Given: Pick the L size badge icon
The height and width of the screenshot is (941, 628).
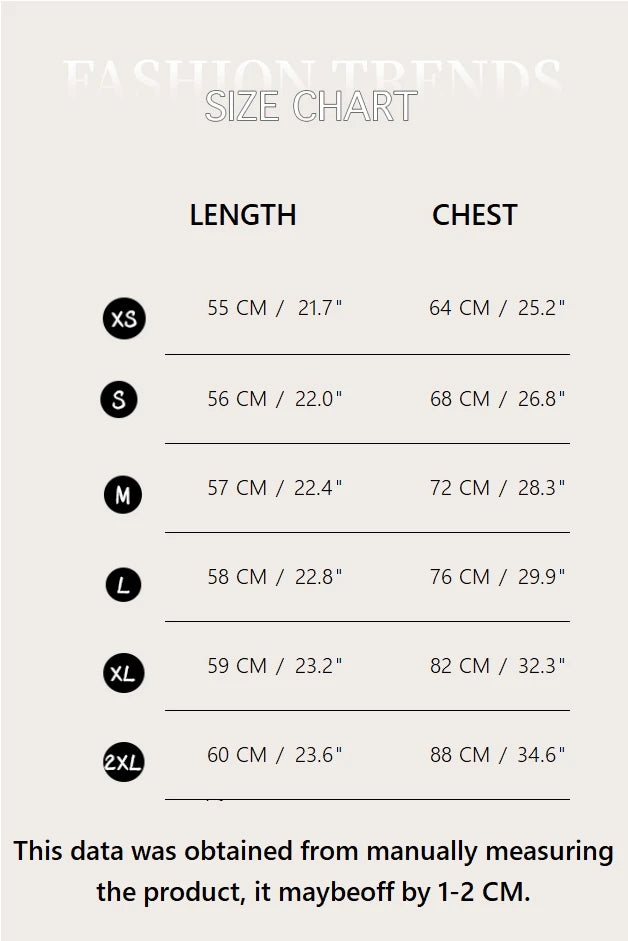Looking at the screenshot, I should [x=123, y=584].
